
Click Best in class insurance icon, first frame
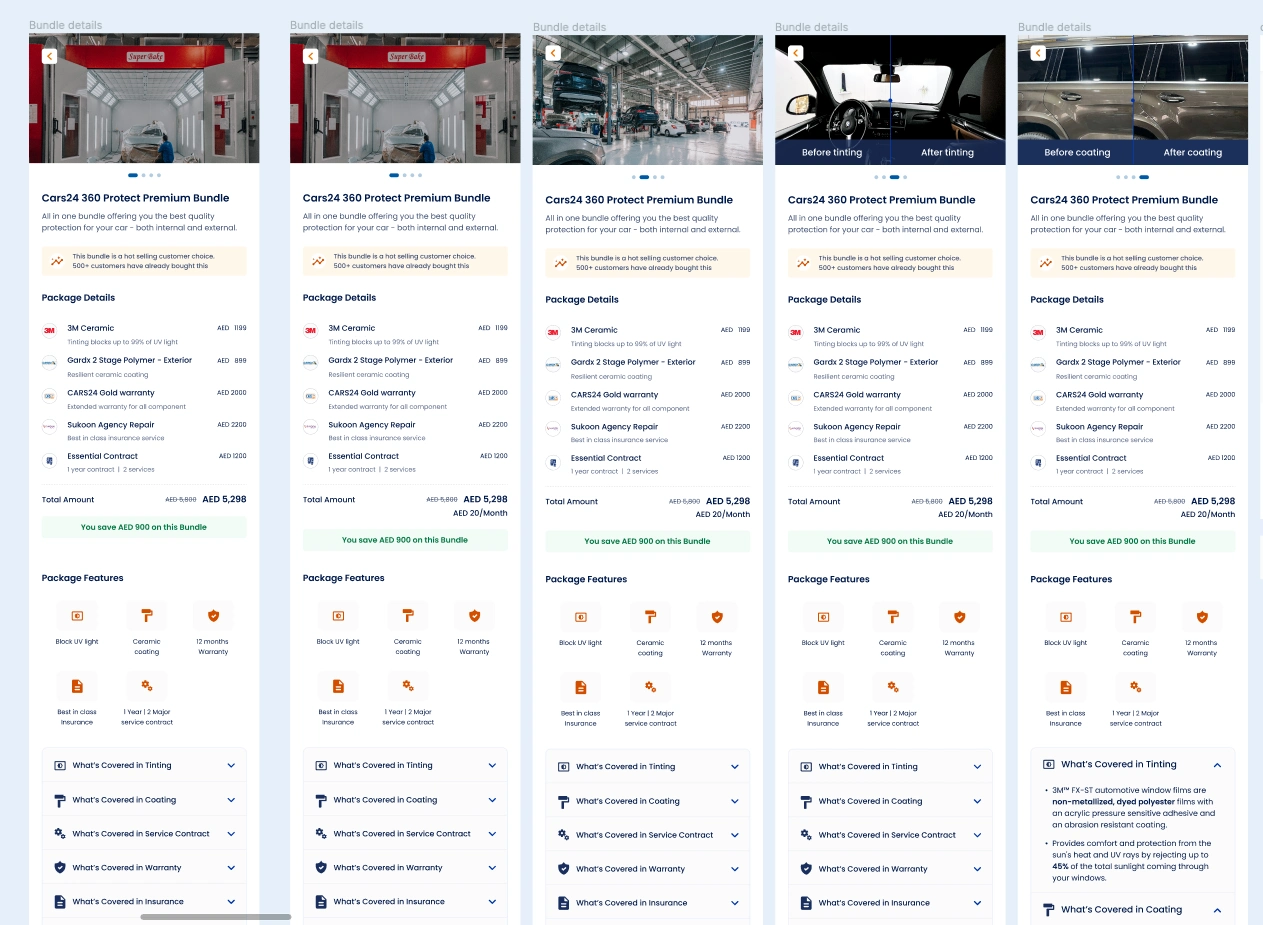(x=77, y=686)
